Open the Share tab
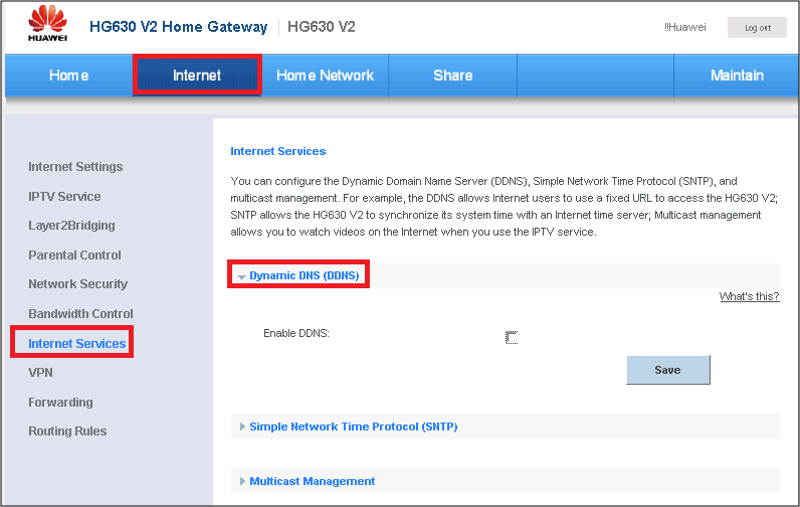The image size is (800, 507). tap(452, 76)
